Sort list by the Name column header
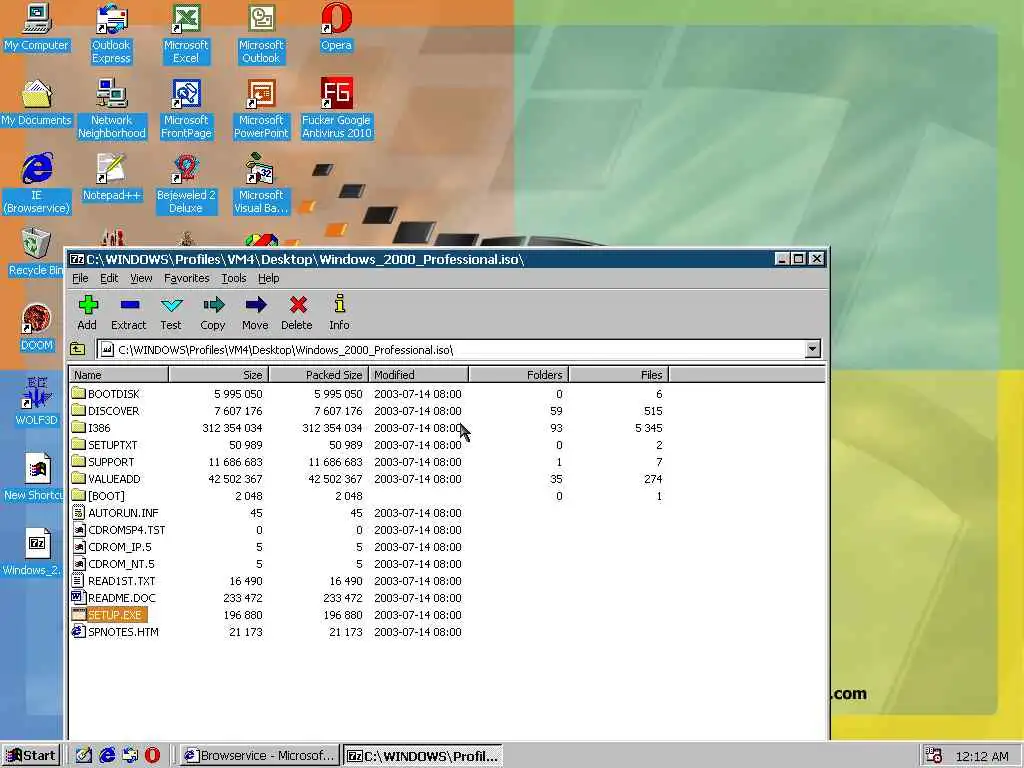 click(119, 375)
